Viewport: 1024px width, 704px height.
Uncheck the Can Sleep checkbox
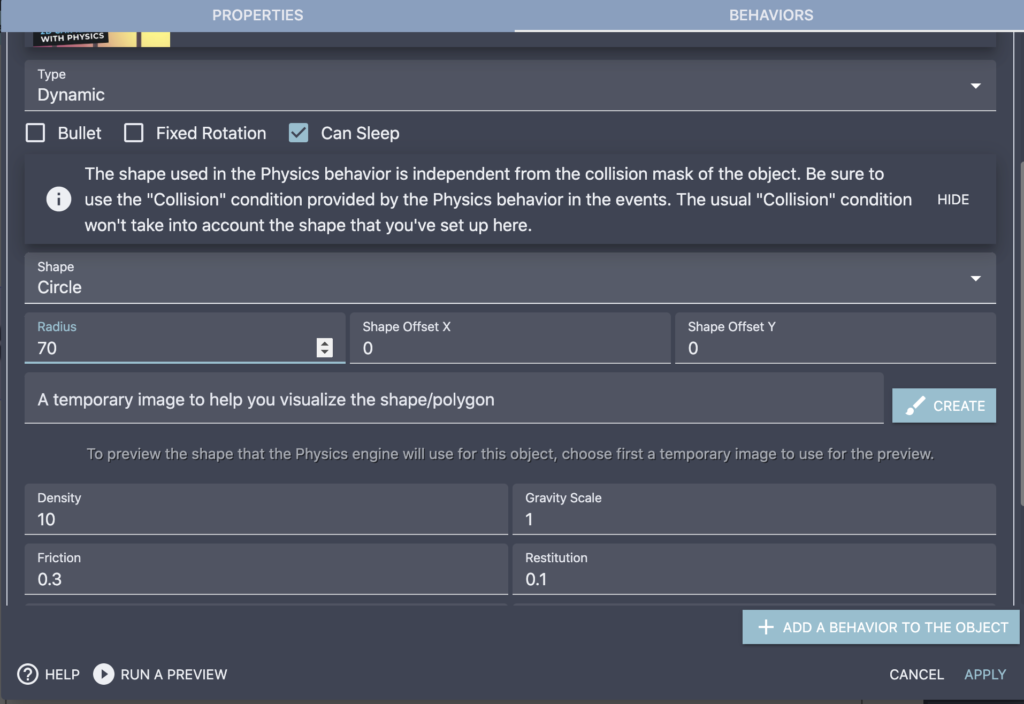(298, 133)
